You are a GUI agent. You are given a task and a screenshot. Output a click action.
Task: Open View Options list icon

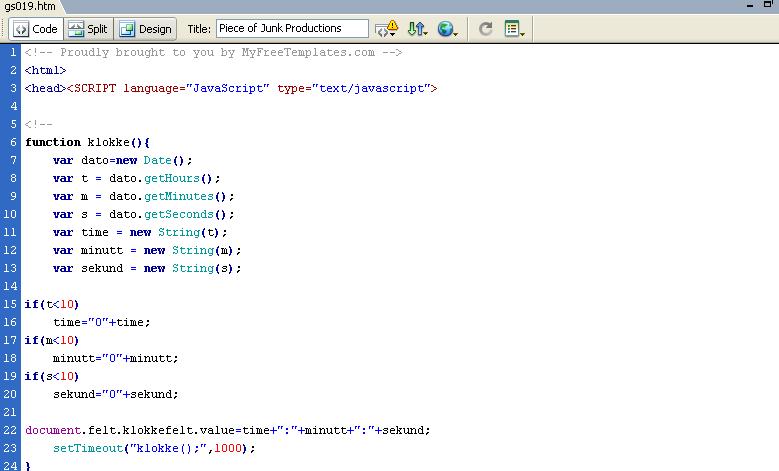coord(514,29)
